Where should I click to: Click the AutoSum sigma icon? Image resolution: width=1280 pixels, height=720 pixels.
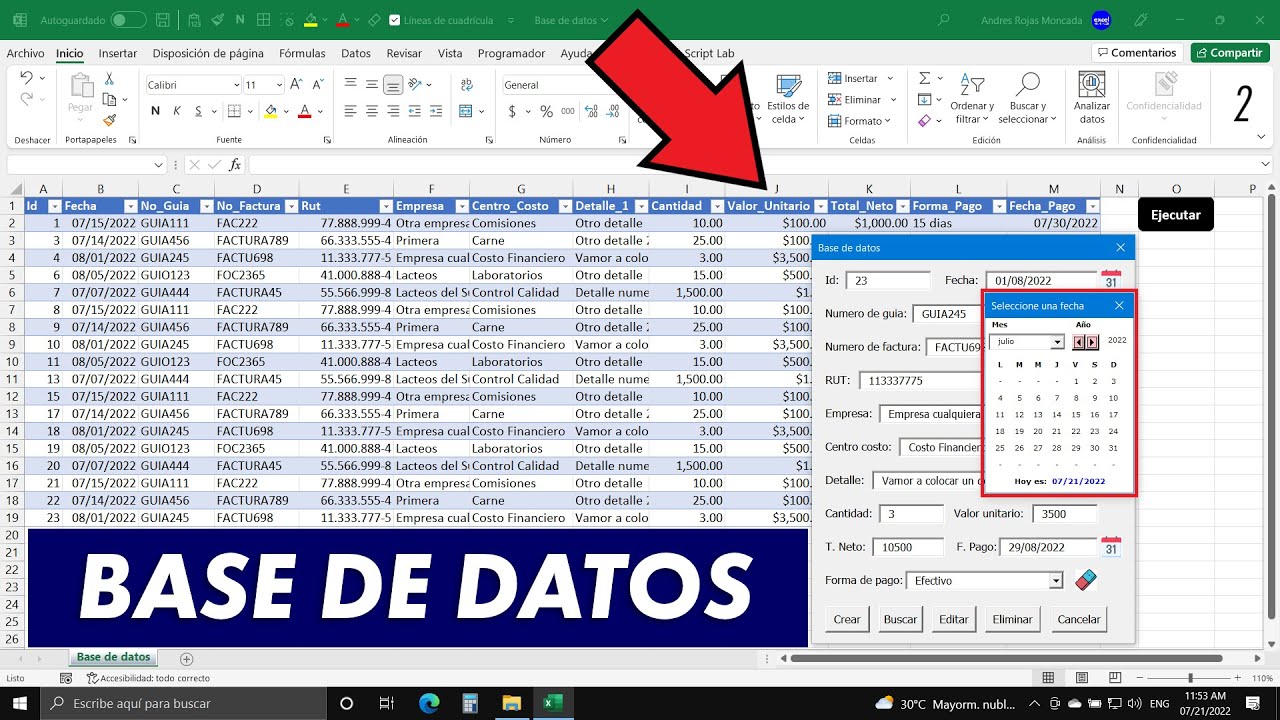pos(924,78)
